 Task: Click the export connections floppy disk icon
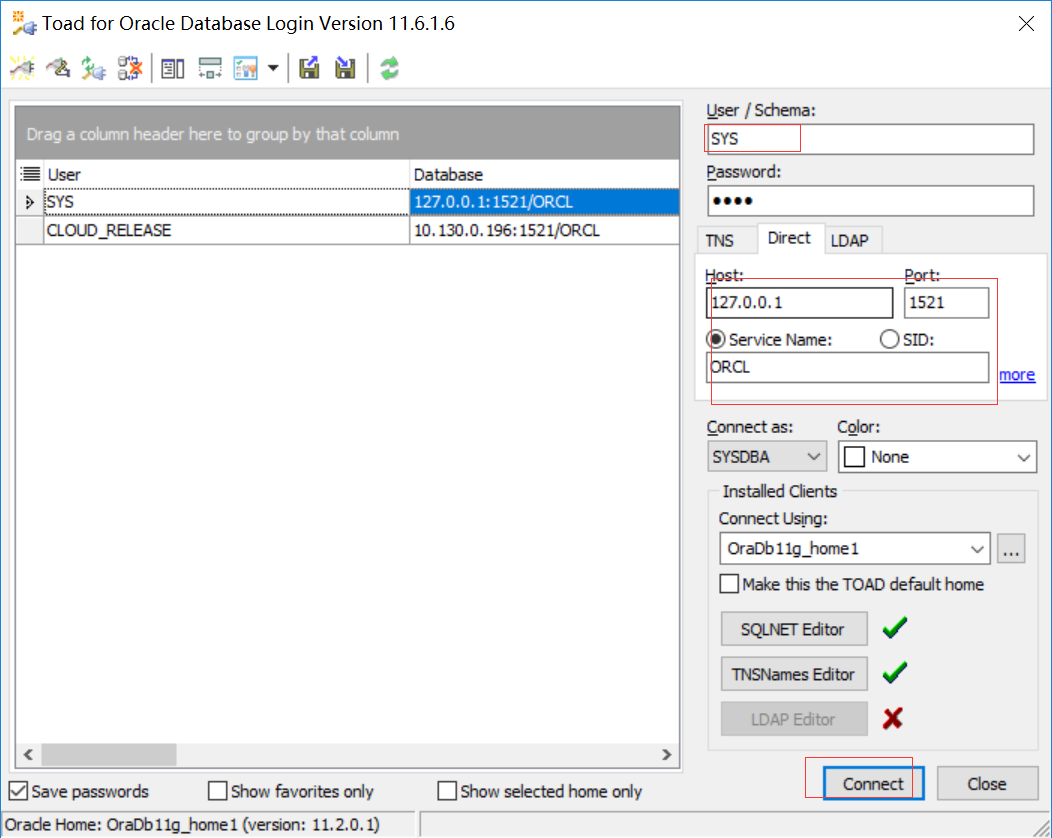click(310, 68)
